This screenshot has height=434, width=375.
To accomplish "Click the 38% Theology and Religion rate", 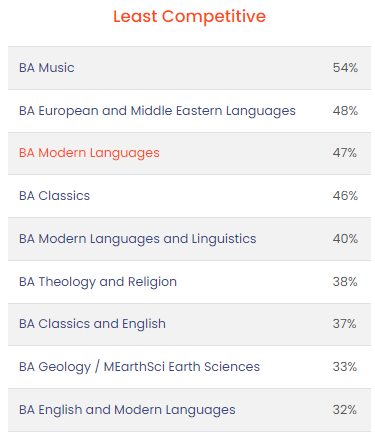I will tap(345, 282).
